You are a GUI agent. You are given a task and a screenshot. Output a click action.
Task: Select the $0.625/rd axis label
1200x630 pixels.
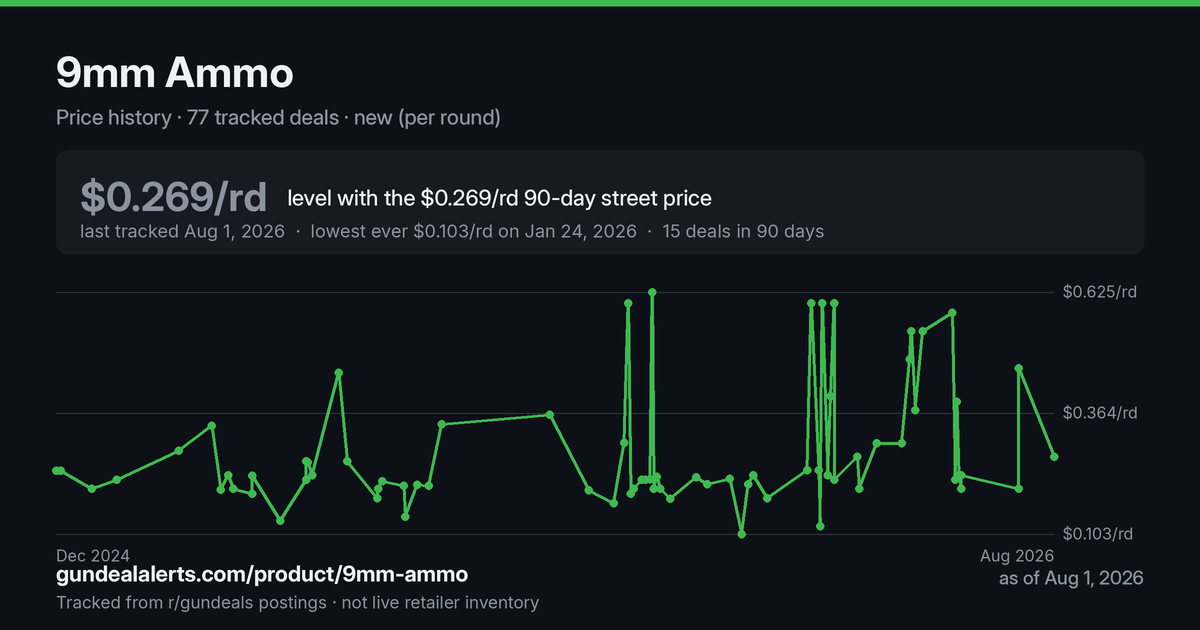click(x=1100, y=292)
